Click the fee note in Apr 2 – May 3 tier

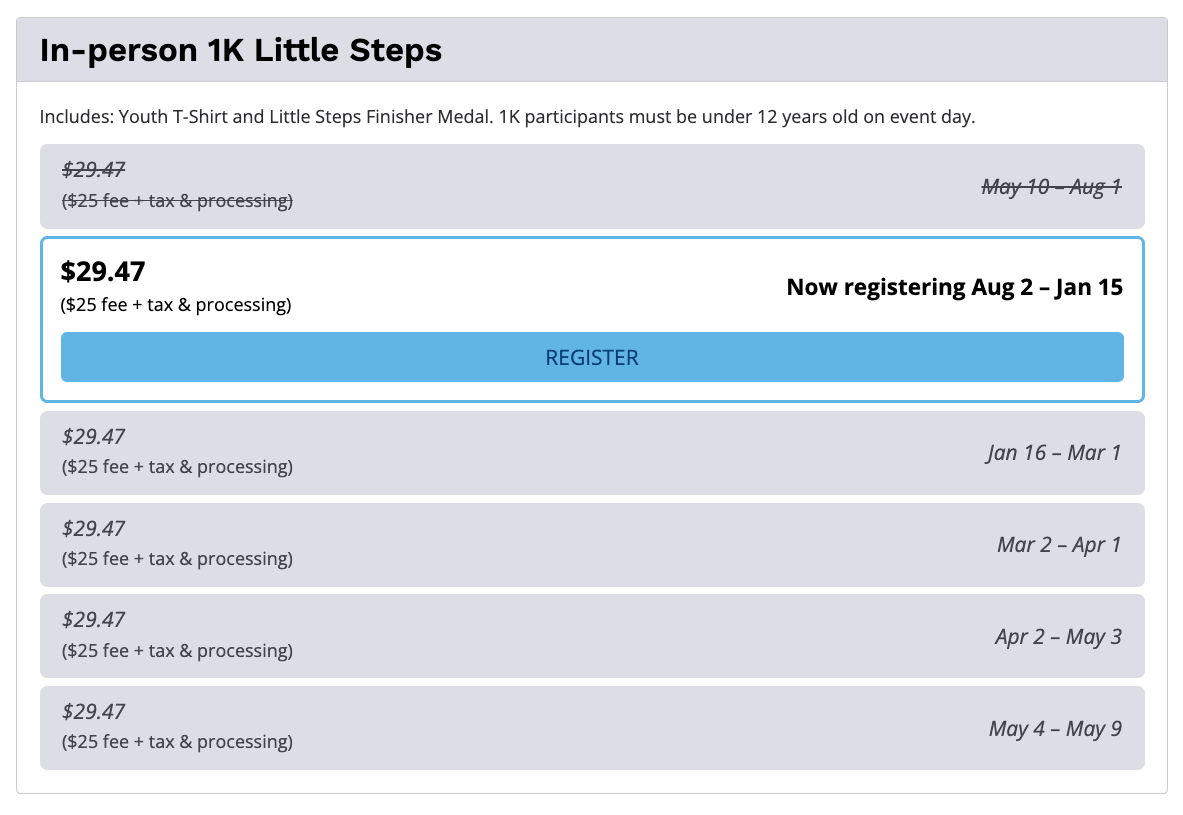point(177,651)
